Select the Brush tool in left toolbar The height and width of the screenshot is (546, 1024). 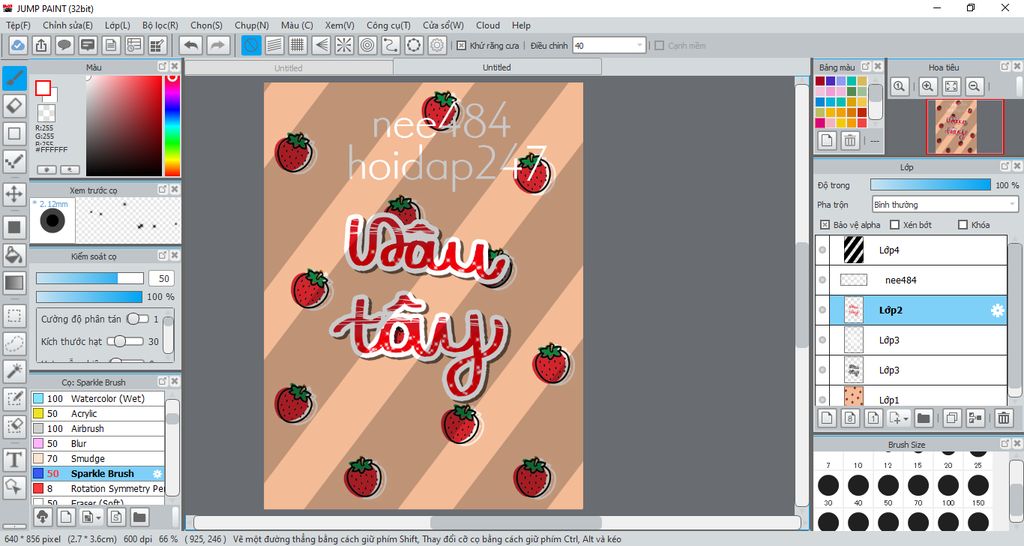point(14,78)
